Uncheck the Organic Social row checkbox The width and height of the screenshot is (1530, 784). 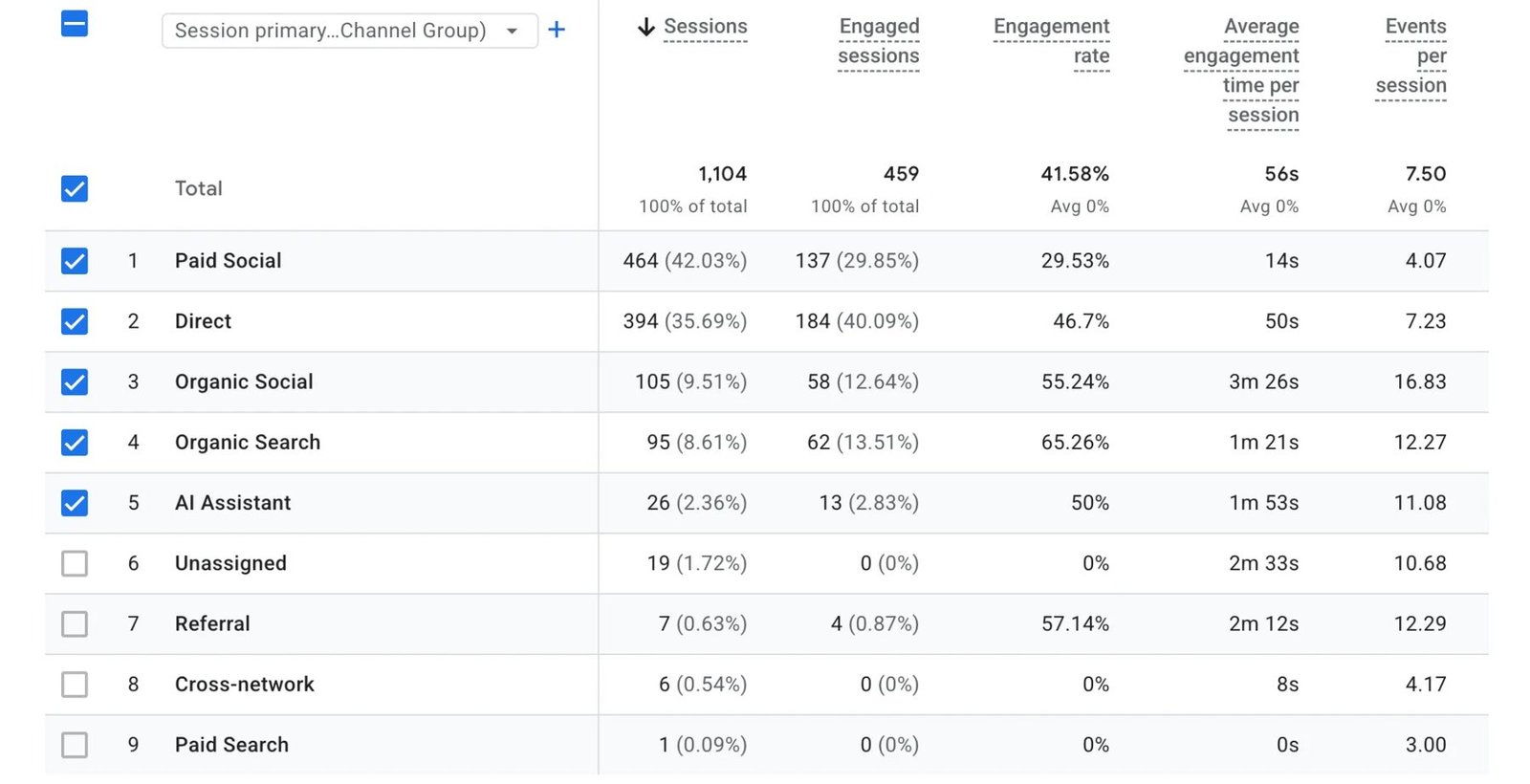(75, 381)
